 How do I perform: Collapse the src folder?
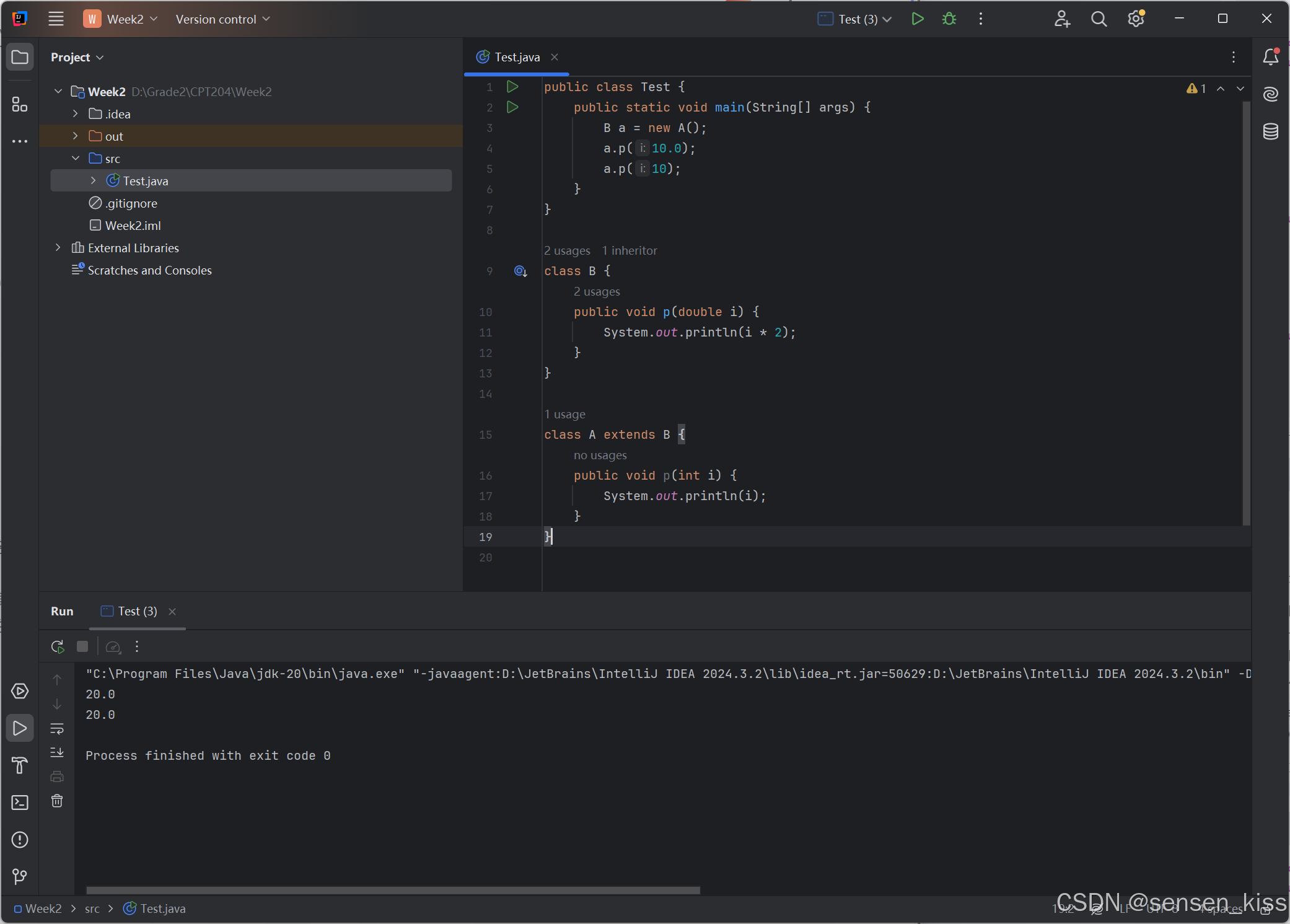(x=76, y=159)
